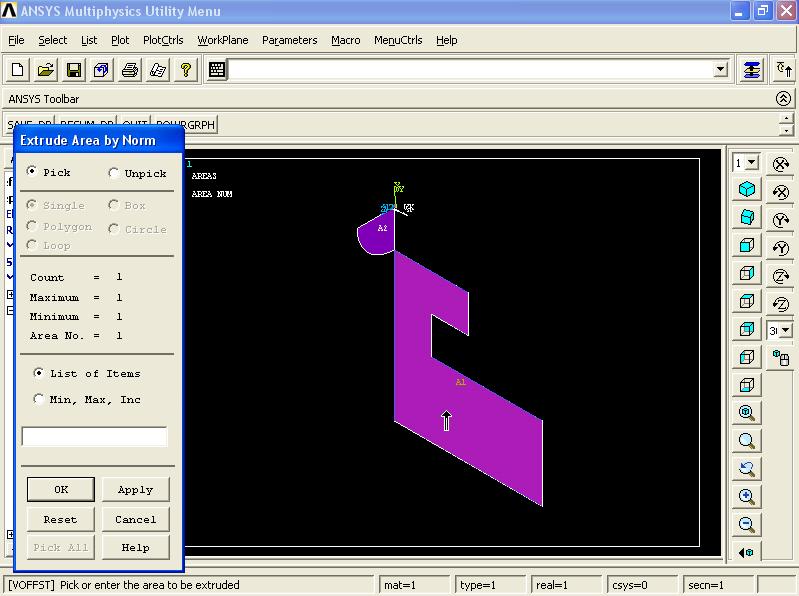This screenshot has height=596, width=799.
Task: Open the command input history dropdown
Action: [x=720, y=69]
